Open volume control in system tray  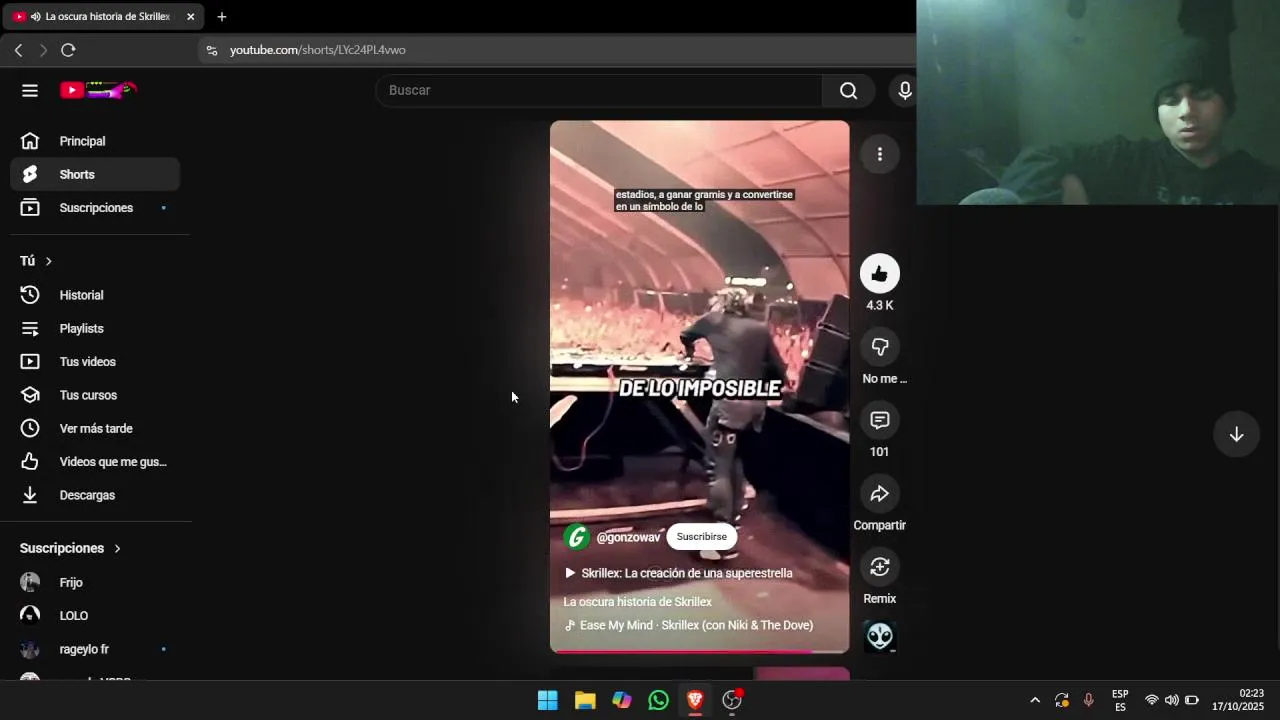click(x=1171, y=700)
